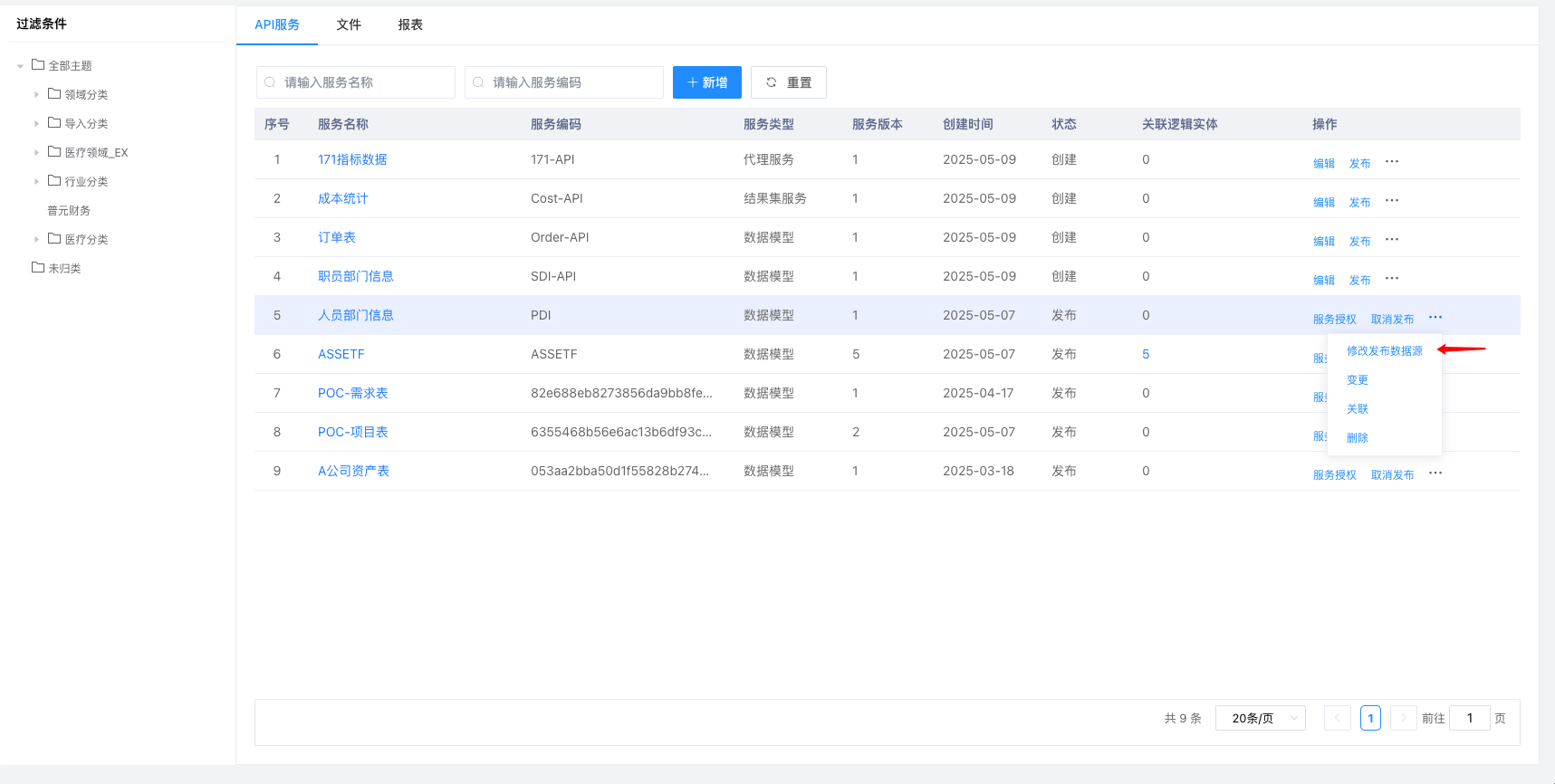Click search icon in service name field
This screenshot has width=1555, height=784.
(270, 82)
